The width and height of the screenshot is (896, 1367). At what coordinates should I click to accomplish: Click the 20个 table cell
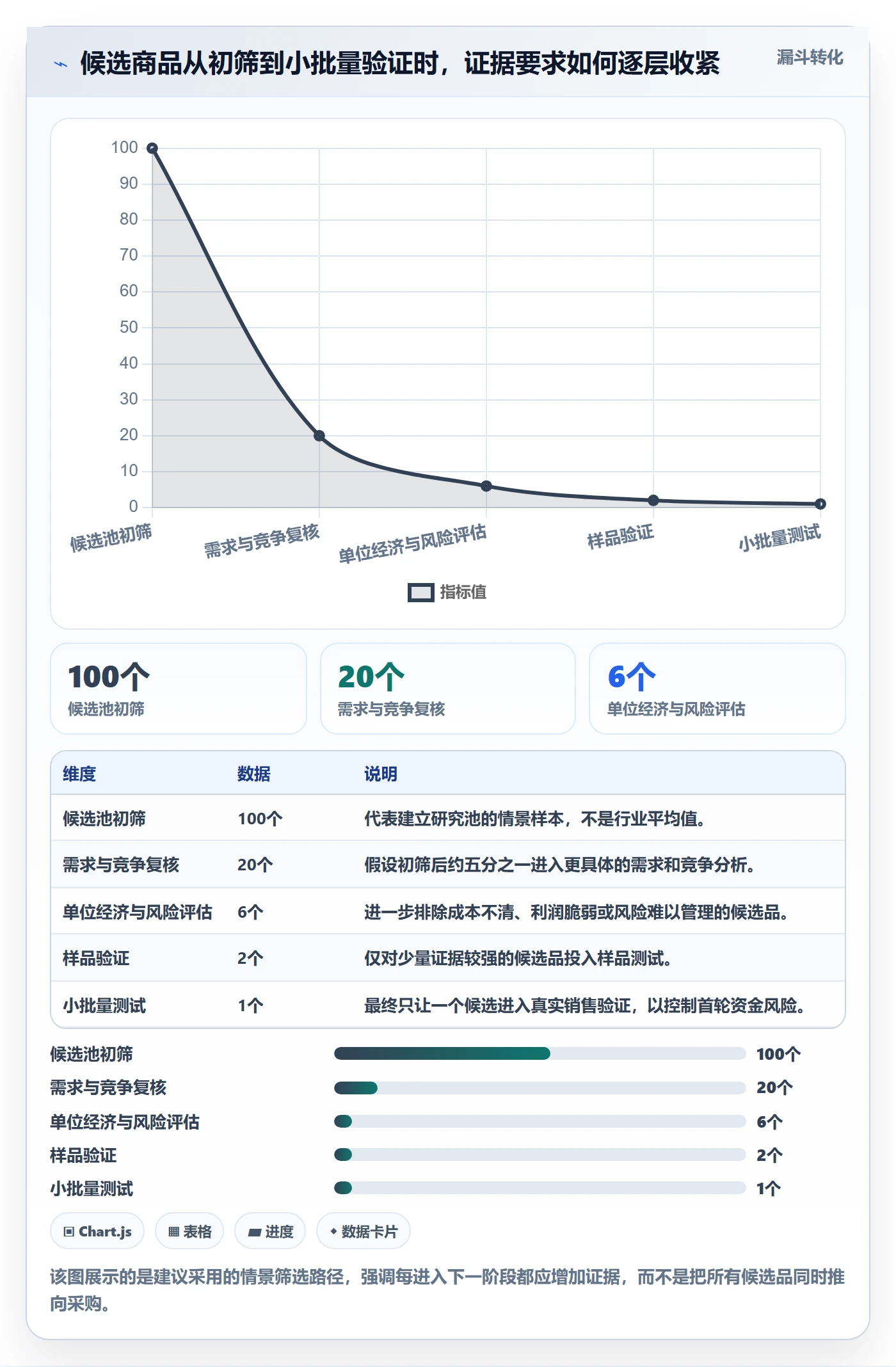pyautogui.click(x=255, y=865)
